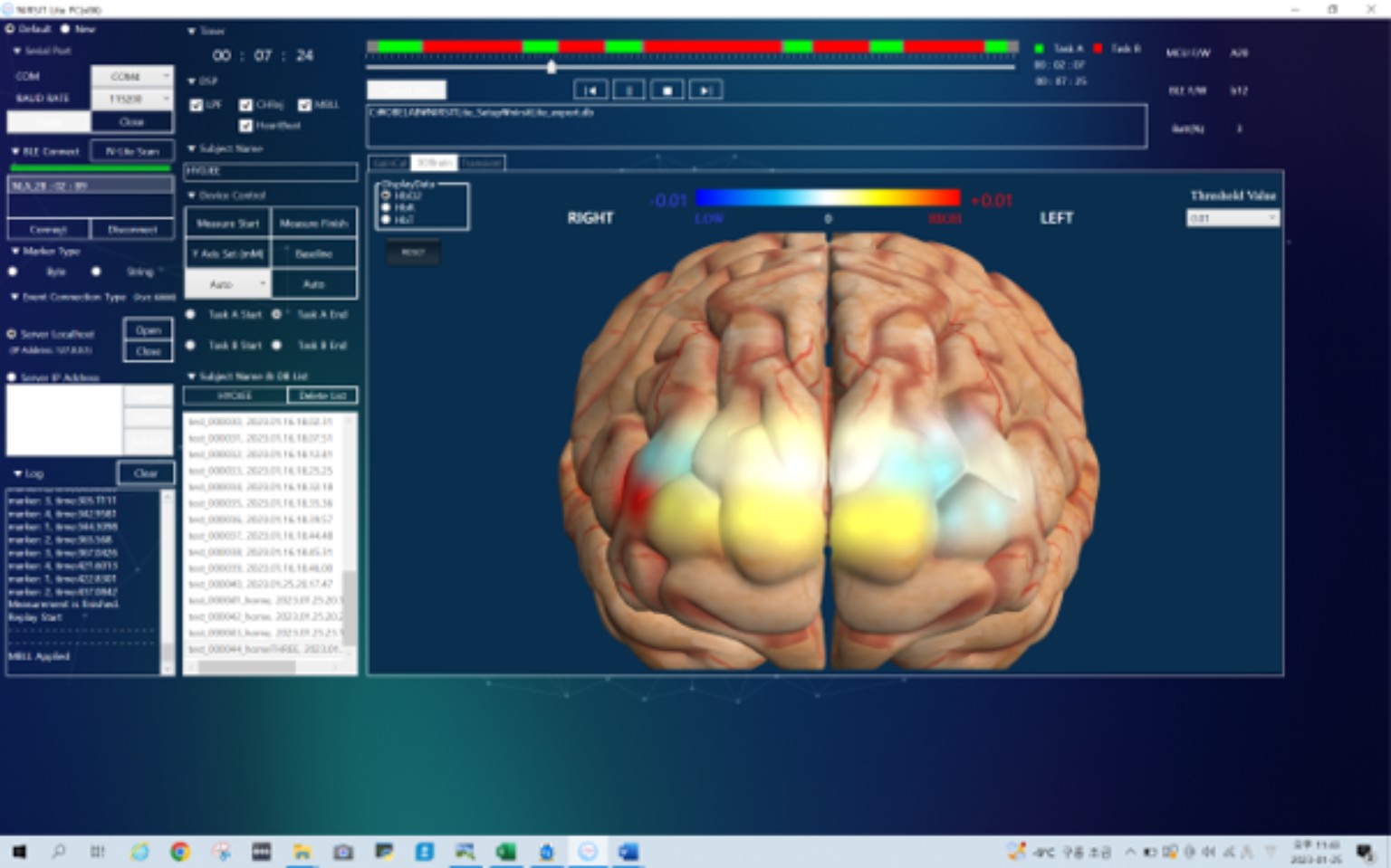This screenshot has height=868, width=1391.
Task: Toggle the CHRej checkbox
Action: point(245,105)
